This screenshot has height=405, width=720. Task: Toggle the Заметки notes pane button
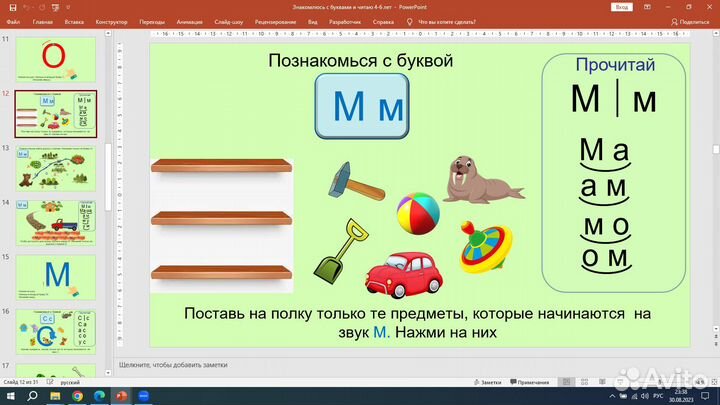[x=488, y=382]
